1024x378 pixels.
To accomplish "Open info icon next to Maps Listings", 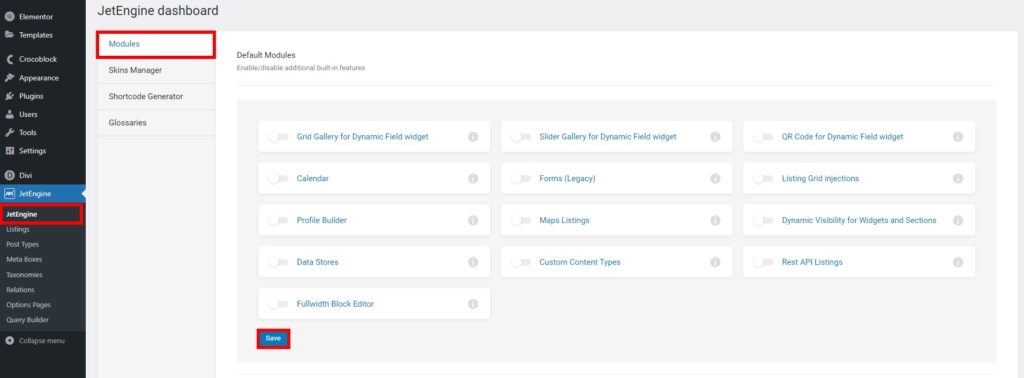I will click(715, 220).
